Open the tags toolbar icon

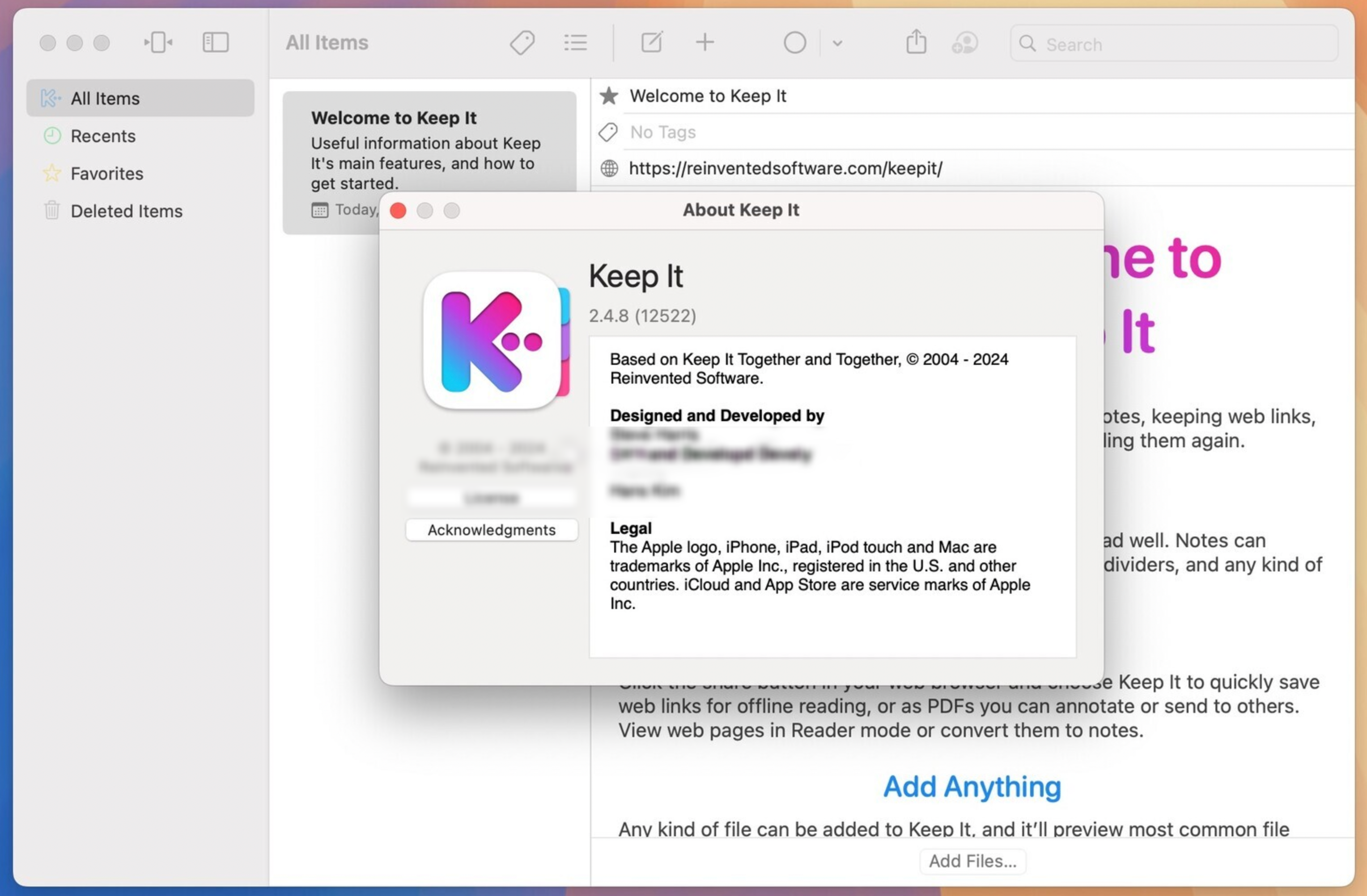522,42
